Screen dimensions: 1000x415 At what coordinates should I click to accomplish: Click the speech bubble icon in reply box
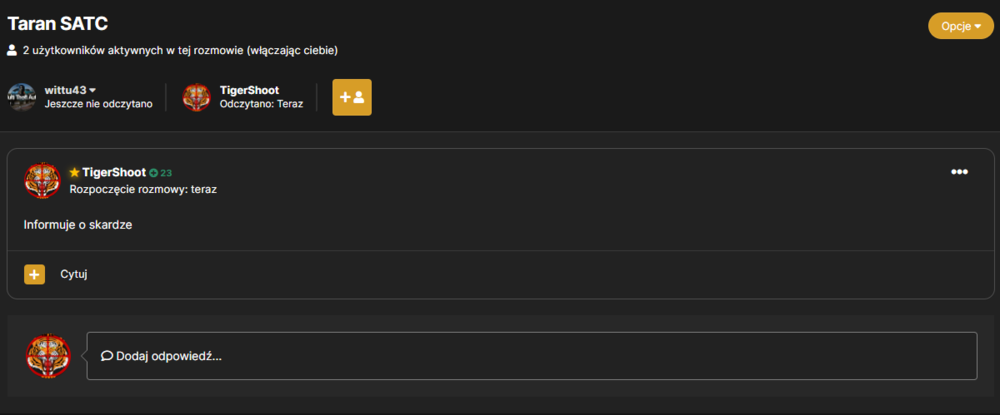107,356
